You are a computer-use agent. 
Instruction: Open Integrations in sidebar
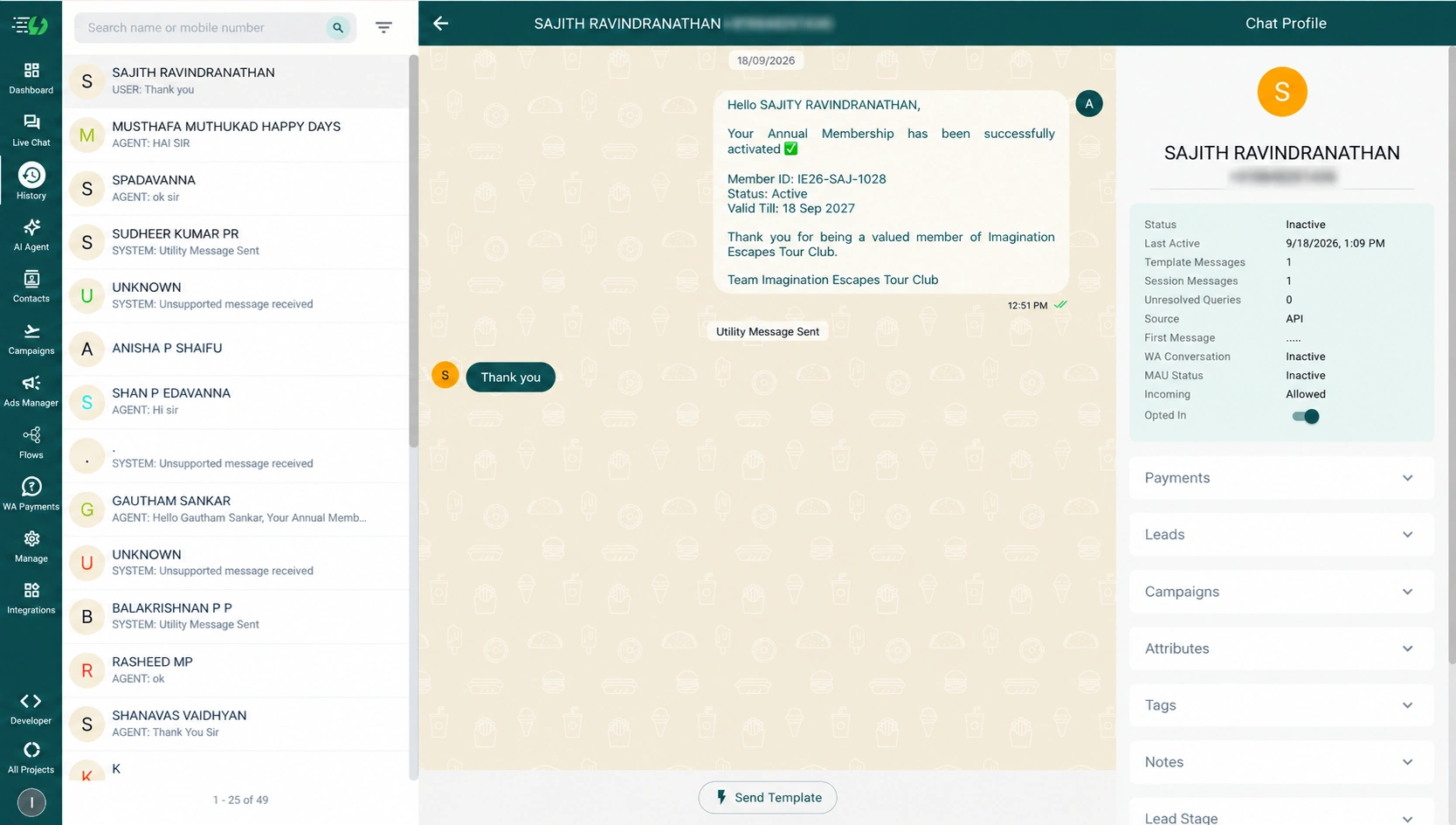click(x=31, y=598)
